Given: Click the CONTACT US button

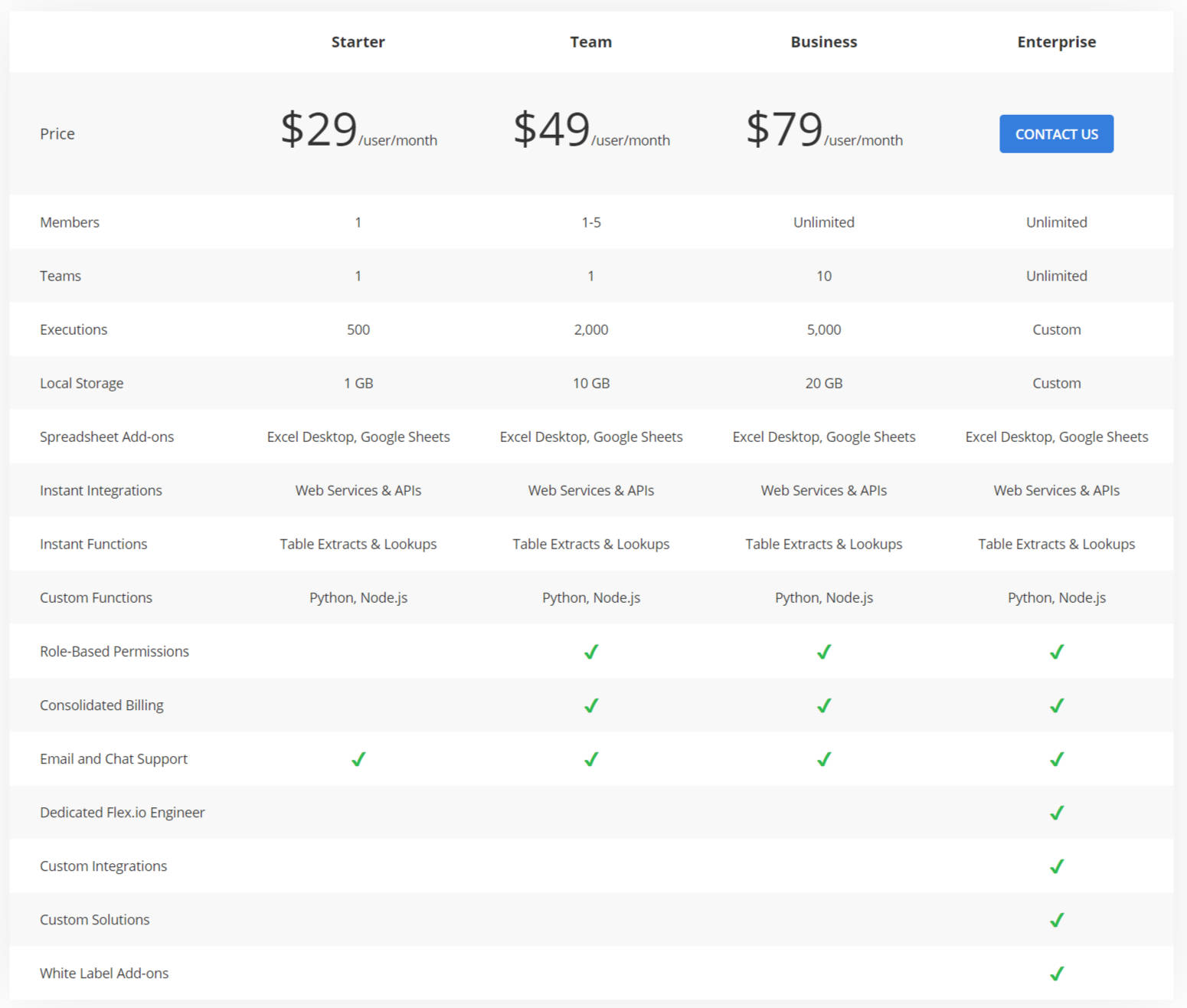Looking at the screenshot, I should pyautogui.click(x=1057, y=133).
